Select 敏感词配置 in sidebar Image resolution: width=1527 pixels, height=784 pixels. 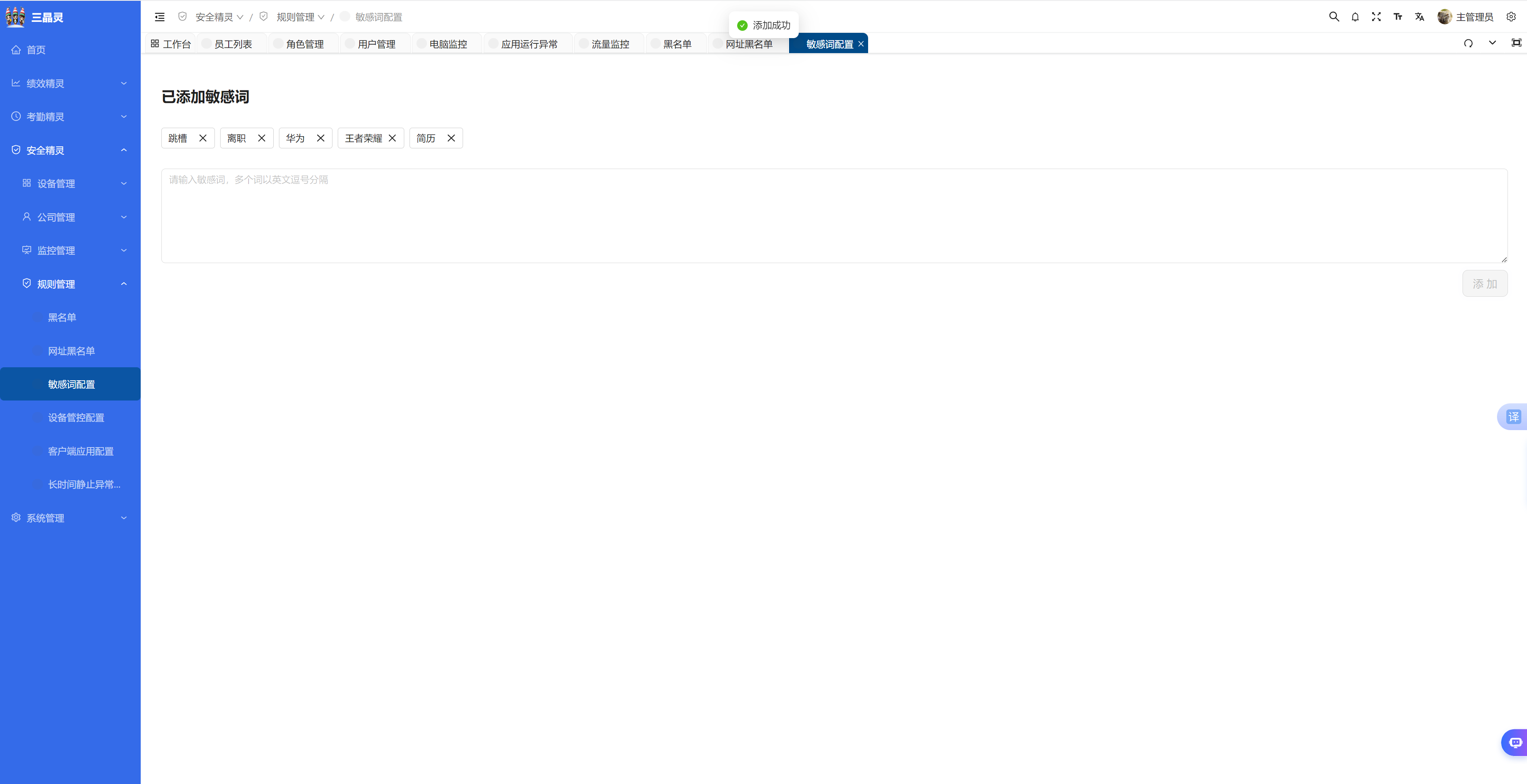tap(70, 385)
